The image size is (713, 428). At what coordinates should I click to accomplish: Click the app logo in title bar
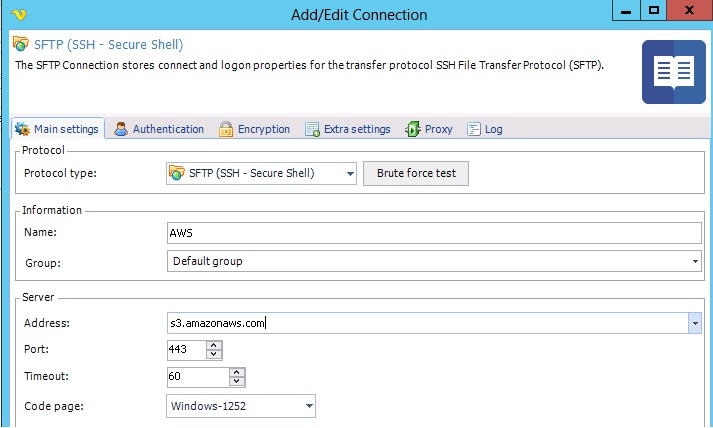coord(20,14)
